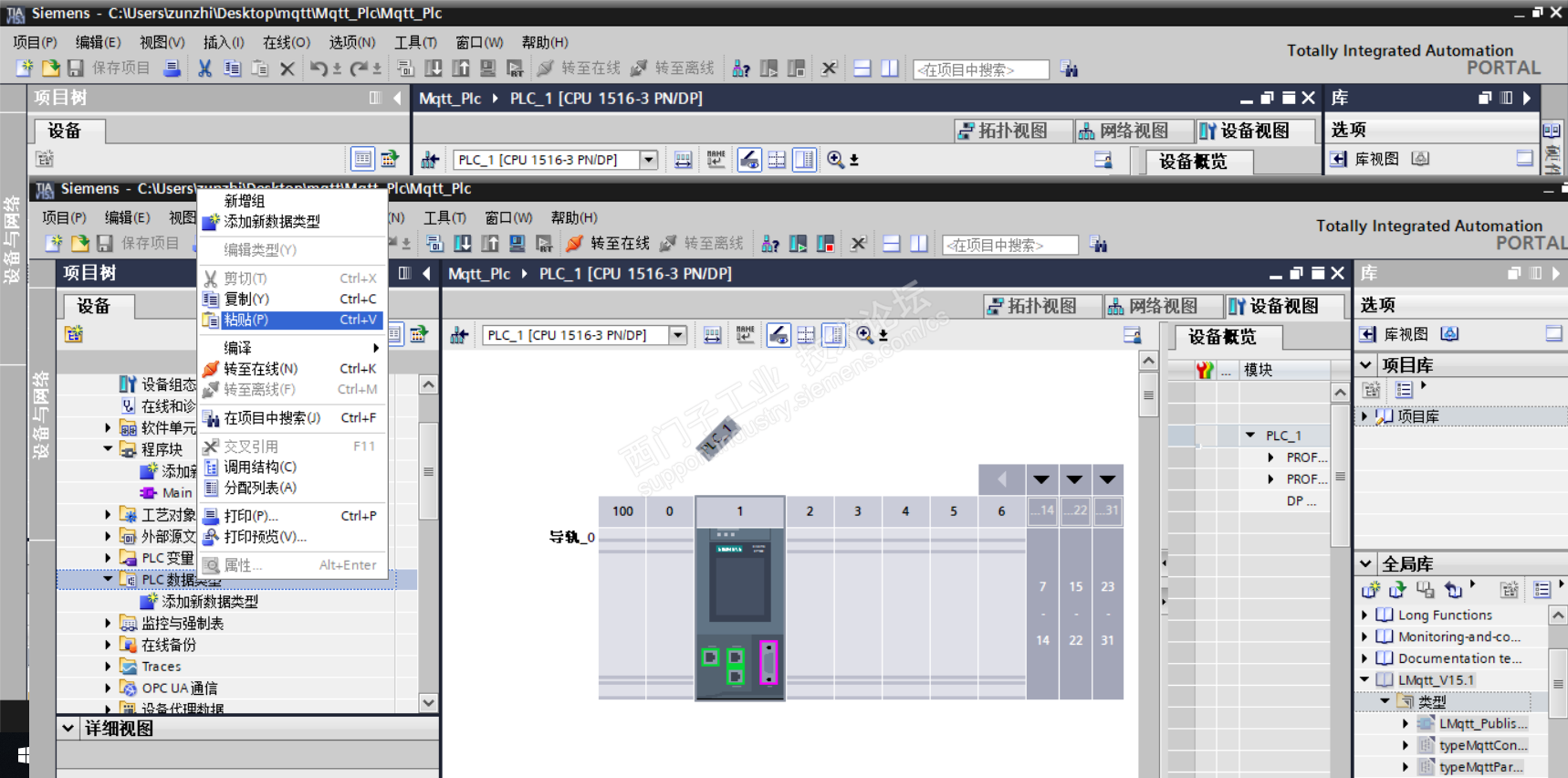Click the stop CPU icon in the front window
The width and height of the screenshot is (1568, 778).
point(826,244)
